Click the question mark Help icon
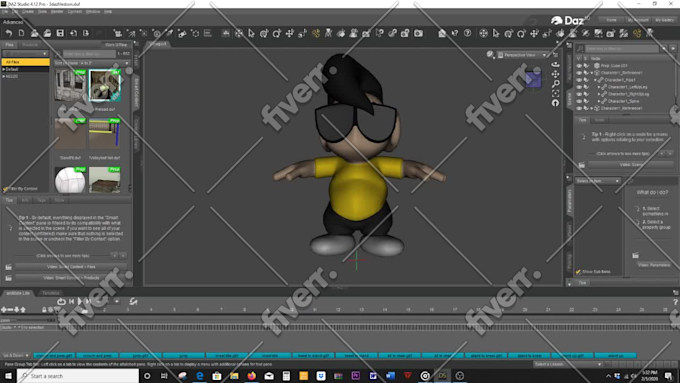Screen dimensions: 680x383 click(x=468, y=33)
